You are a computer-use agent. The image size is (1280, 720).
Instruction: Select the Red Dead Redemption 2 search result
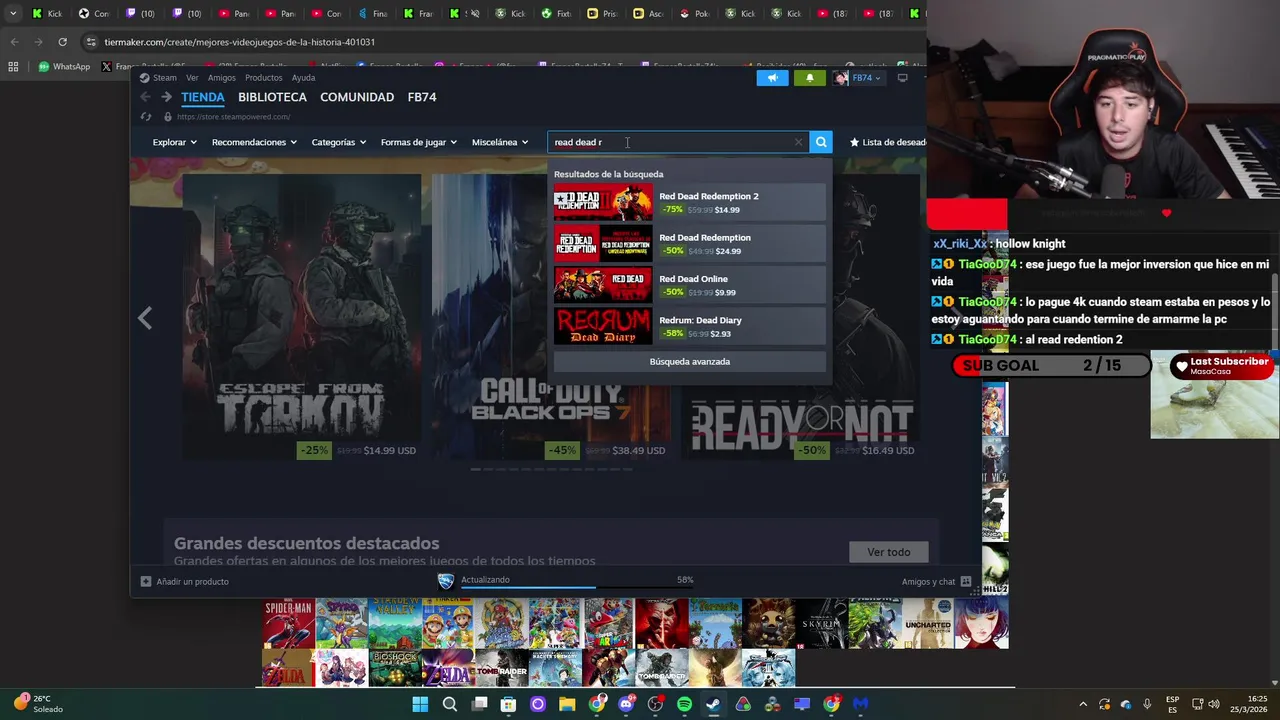690,203
